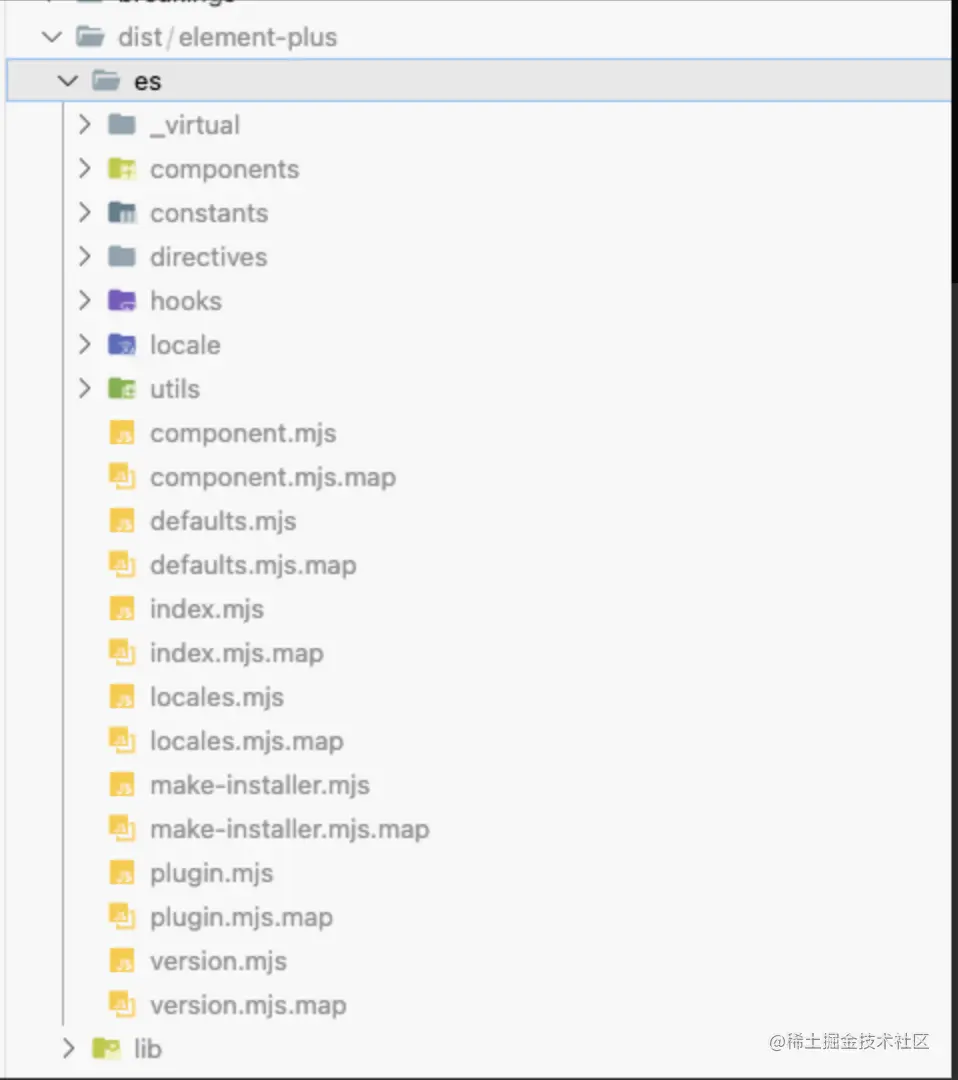Viewport: 958px width, 1080px height.
Task: Click the constants folder icon
Action: click(x=122, y=213)
